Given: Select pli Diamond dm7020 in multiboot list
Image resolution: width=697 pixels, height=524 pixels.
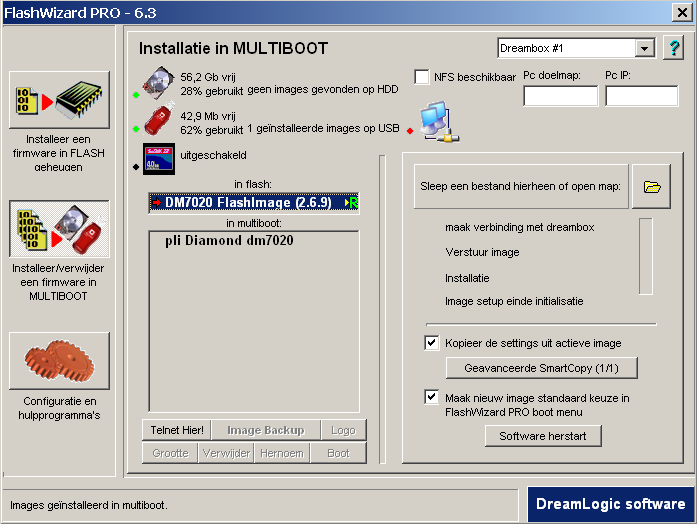Looking at the screenshot, I should point(229,240).
